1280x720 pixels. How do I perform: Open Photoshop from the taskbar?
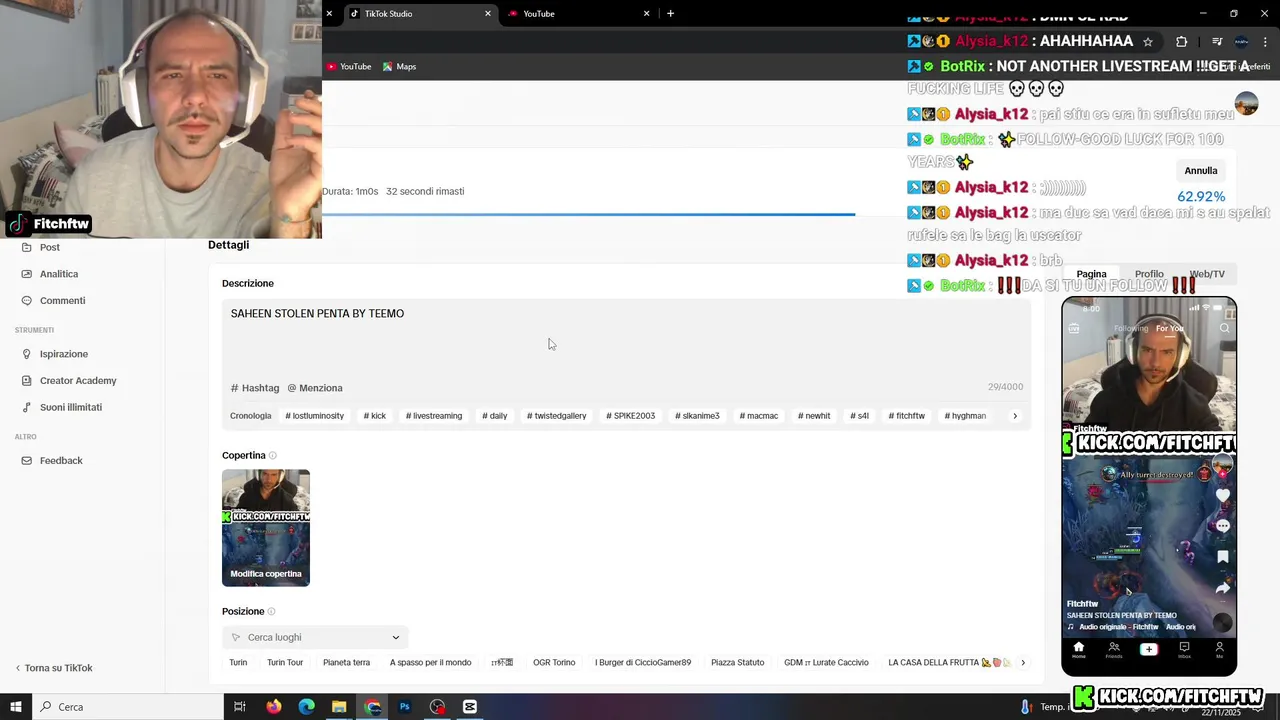(405, 707)
